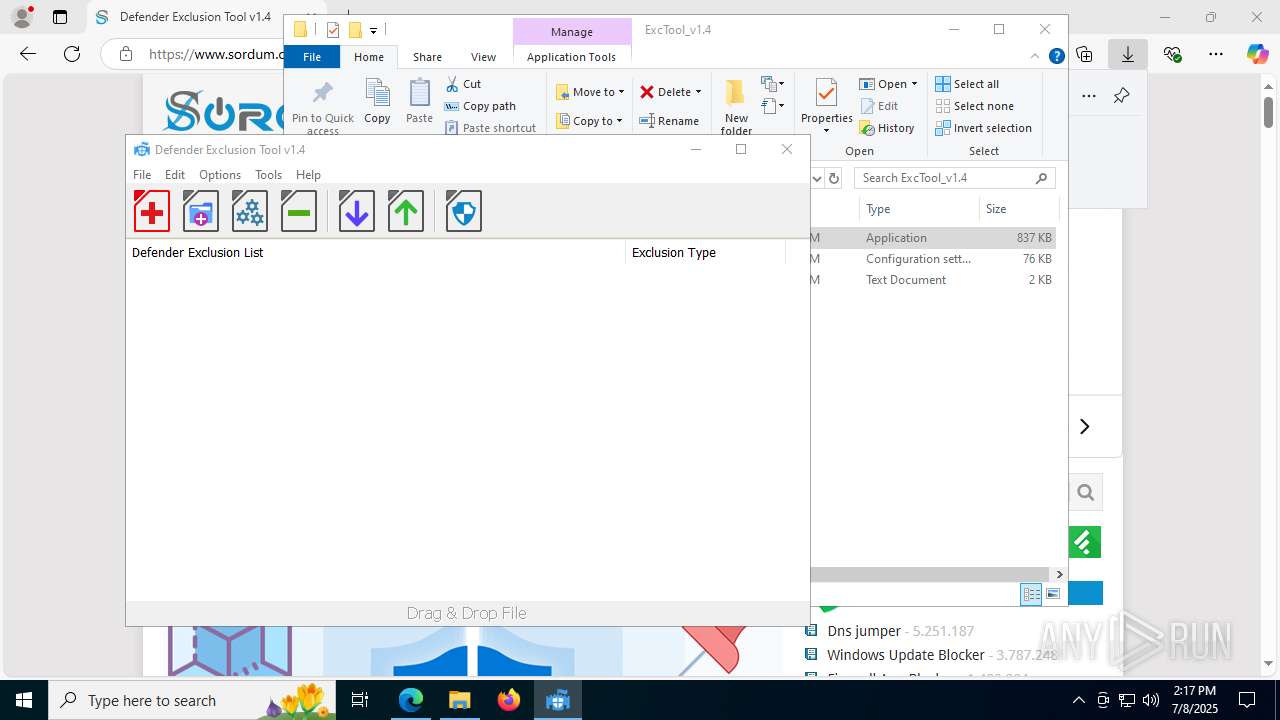The height and width of the screenshot is (720, 1280).
Task: Open the Easy access dropdown icon
Action: 773,106
